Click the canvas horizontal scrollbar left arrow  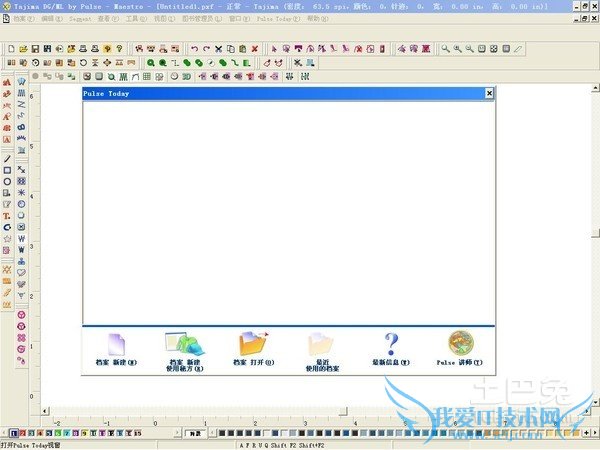pyautogui.click(x=45, y=411)
